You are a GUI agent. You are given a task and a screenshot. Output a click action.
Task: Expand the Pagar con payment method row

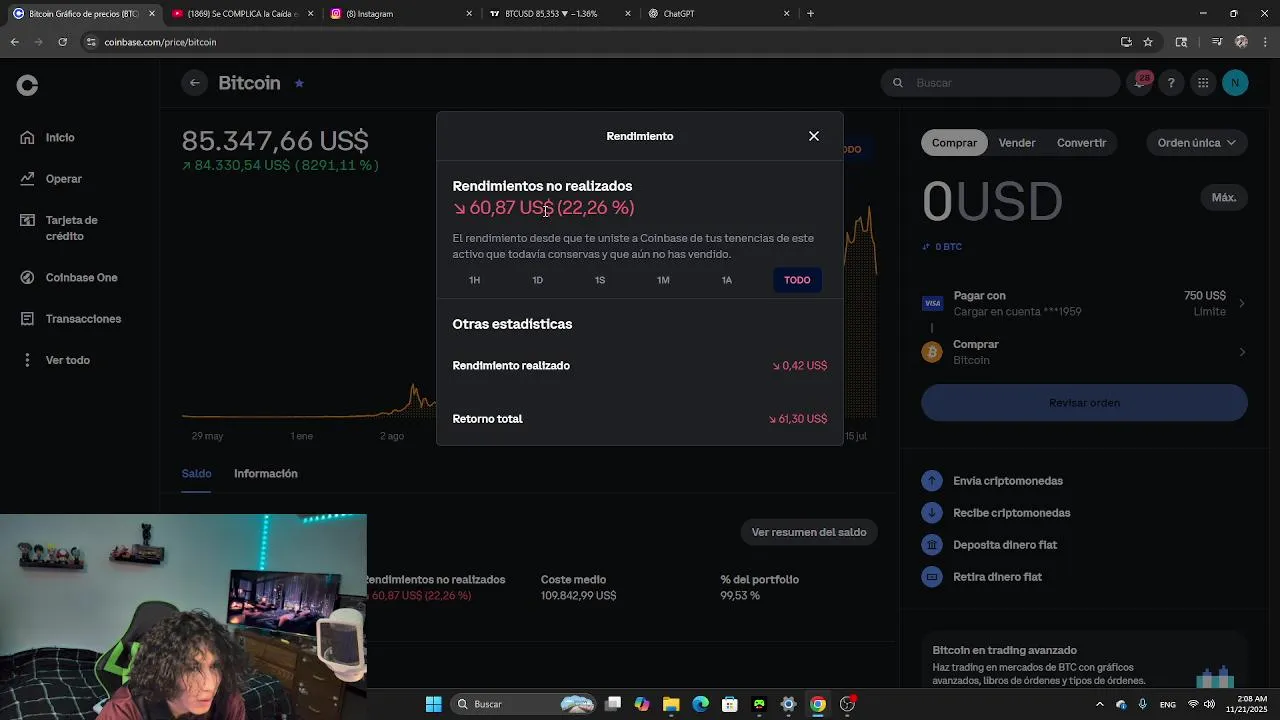[x=1084, y=303]
